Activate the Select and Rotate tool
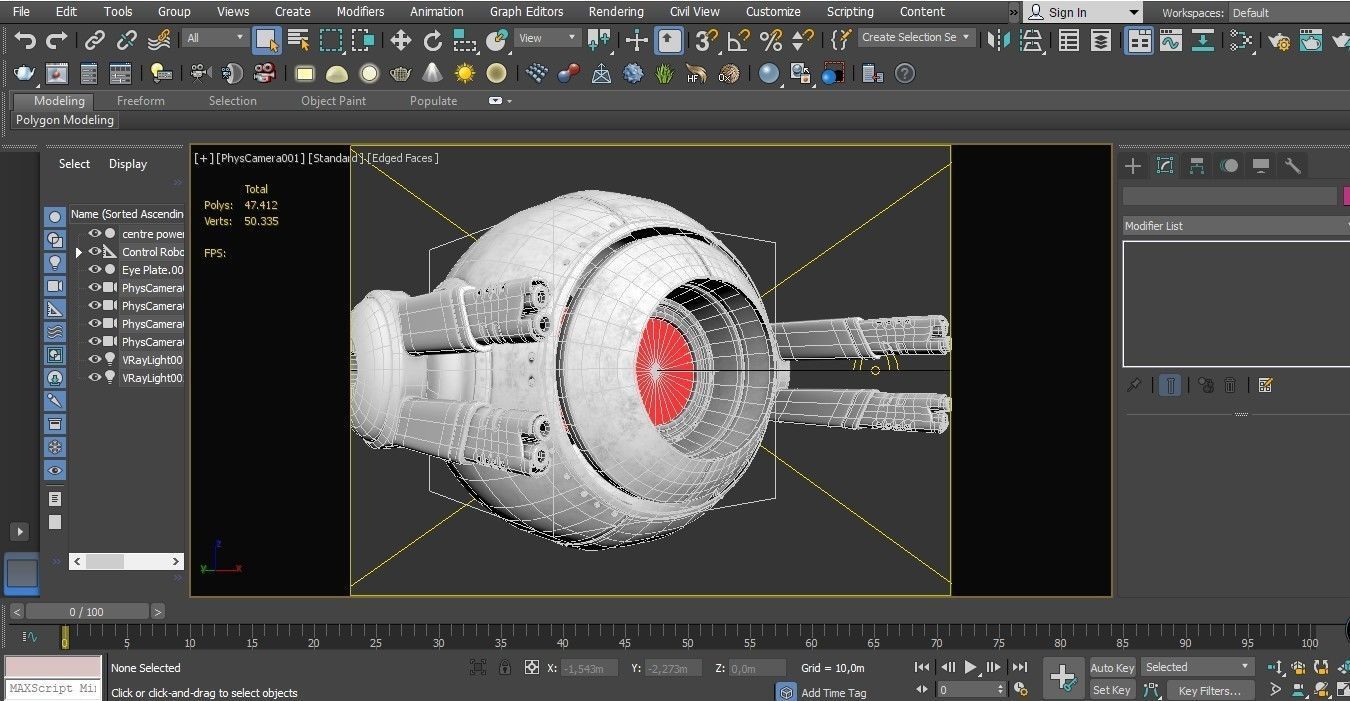This screenshot has width=1350, height=701. 433,40
